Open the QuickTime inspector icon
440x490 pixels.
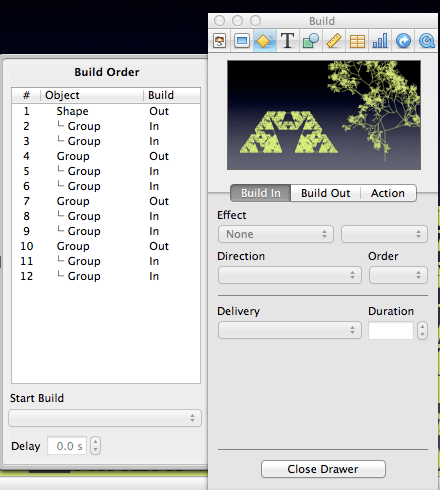(426, 41)
